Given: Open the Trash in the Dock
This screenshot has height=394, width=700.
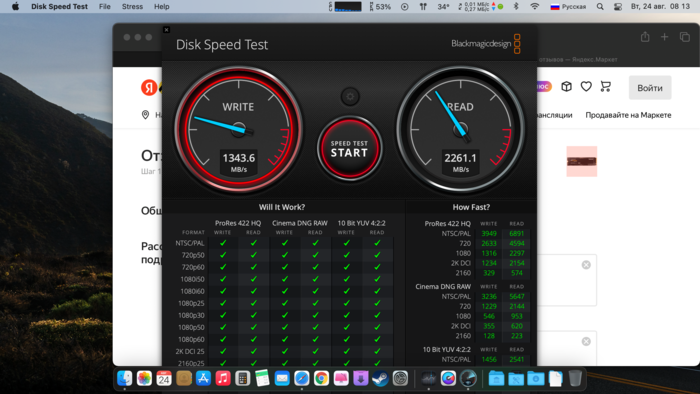Looking at the screenshot, I should tap(575, 378).
